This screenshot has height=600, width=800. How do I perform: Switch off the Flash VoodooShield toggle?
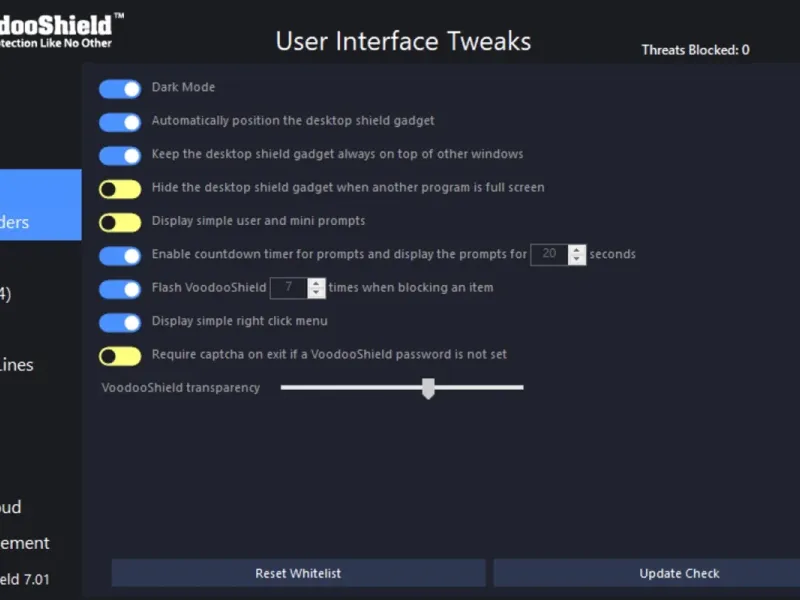pos(119,289)
